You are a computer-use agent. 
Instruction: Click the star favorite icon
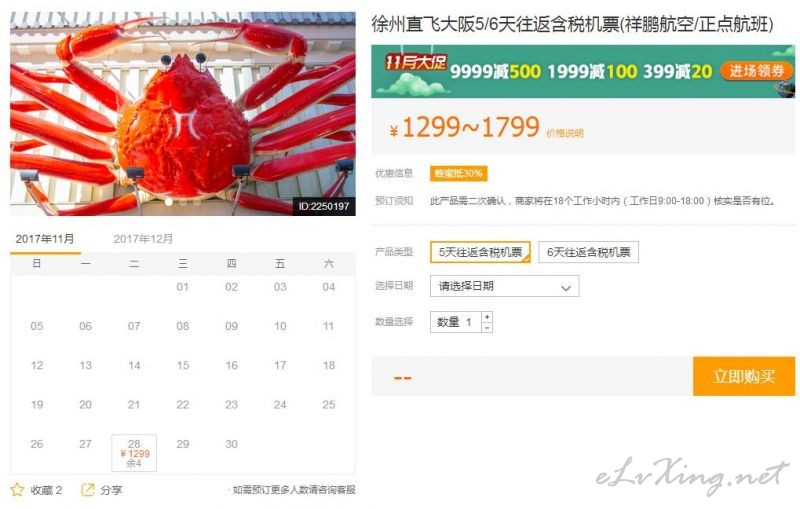point(17,490)
